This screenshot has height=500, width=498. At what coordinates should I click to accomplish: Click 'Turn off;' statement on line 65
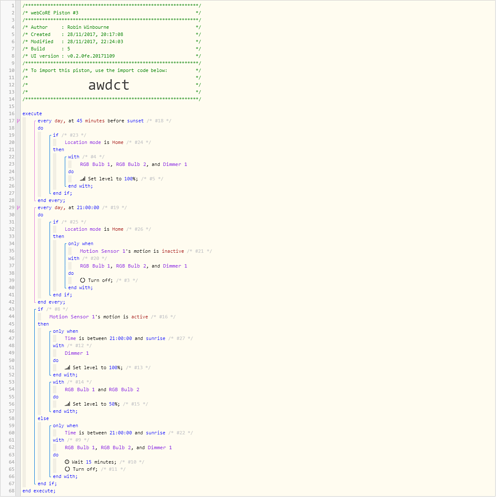pos(85,470)
